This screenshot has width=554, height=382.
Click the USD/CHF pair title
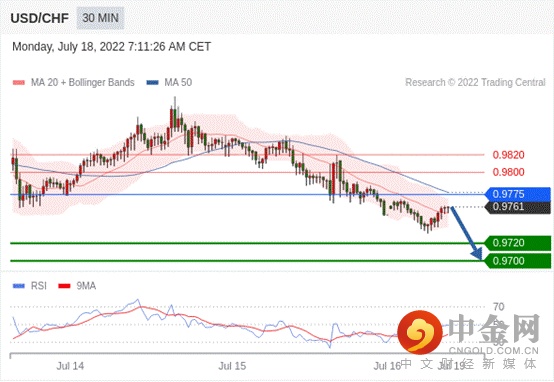pyautogui.click(x=40, y=18)
